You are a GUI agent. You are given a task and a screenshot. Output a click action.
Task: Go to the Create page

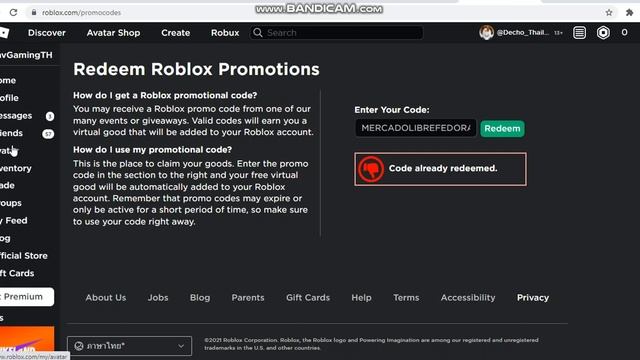point(176,33)
